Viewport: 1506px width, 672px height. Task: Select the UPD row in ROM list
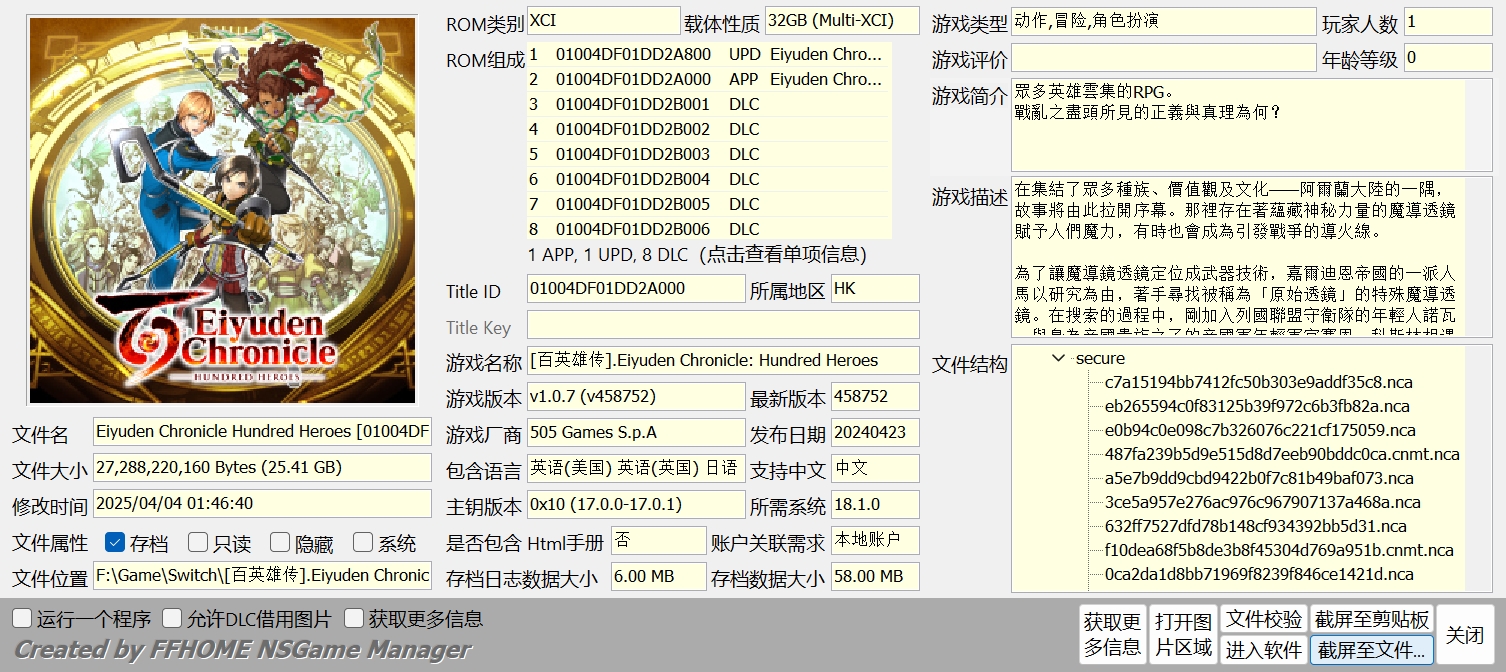click(x=708, y=54)
